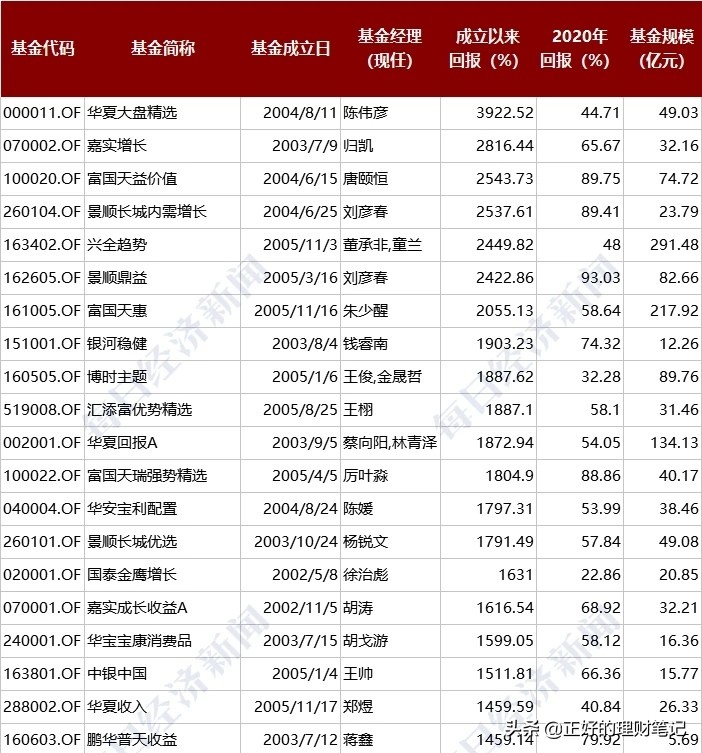The height and width of the screenshot is (753, 702).
Task: Select fund name 嘉实增长
Action: click(117, 146)
